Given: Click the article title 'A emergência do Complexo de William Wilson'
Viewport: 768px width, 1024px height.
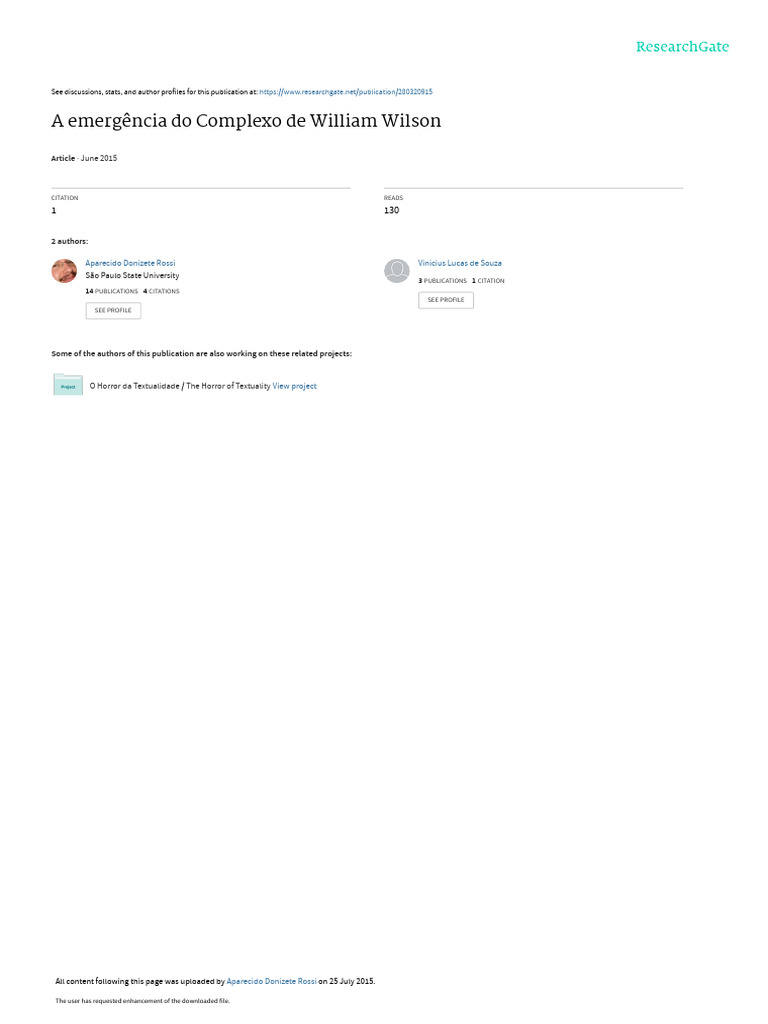Looking at the screenshot, I should (x=246, y=121).
